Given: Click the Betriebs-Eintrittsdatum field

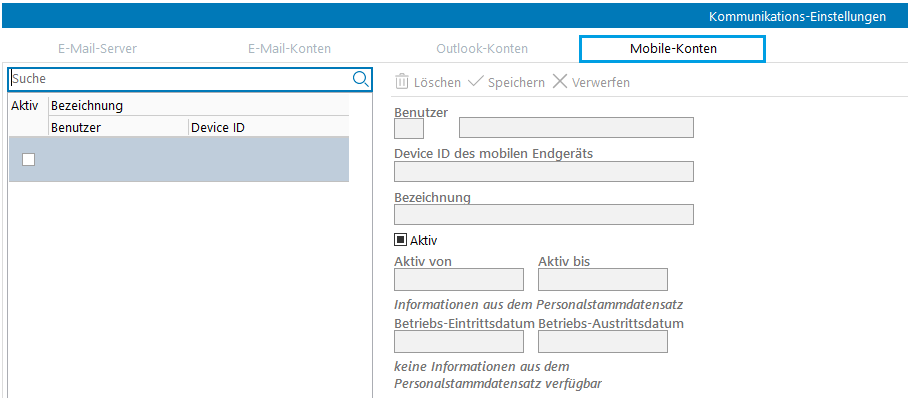Looking at the screenshot, I should [459, 342].
